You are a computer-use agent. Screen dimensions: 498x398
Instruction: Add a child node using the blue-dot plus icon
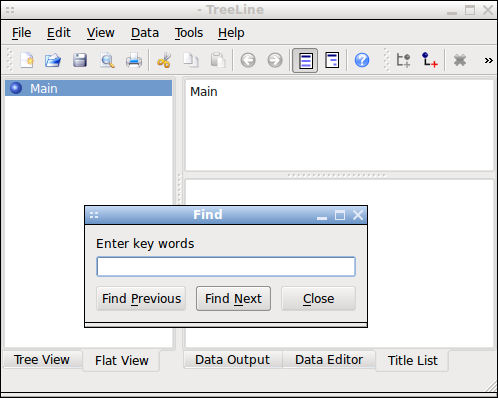pyautogui.click(x=429, y=60)
